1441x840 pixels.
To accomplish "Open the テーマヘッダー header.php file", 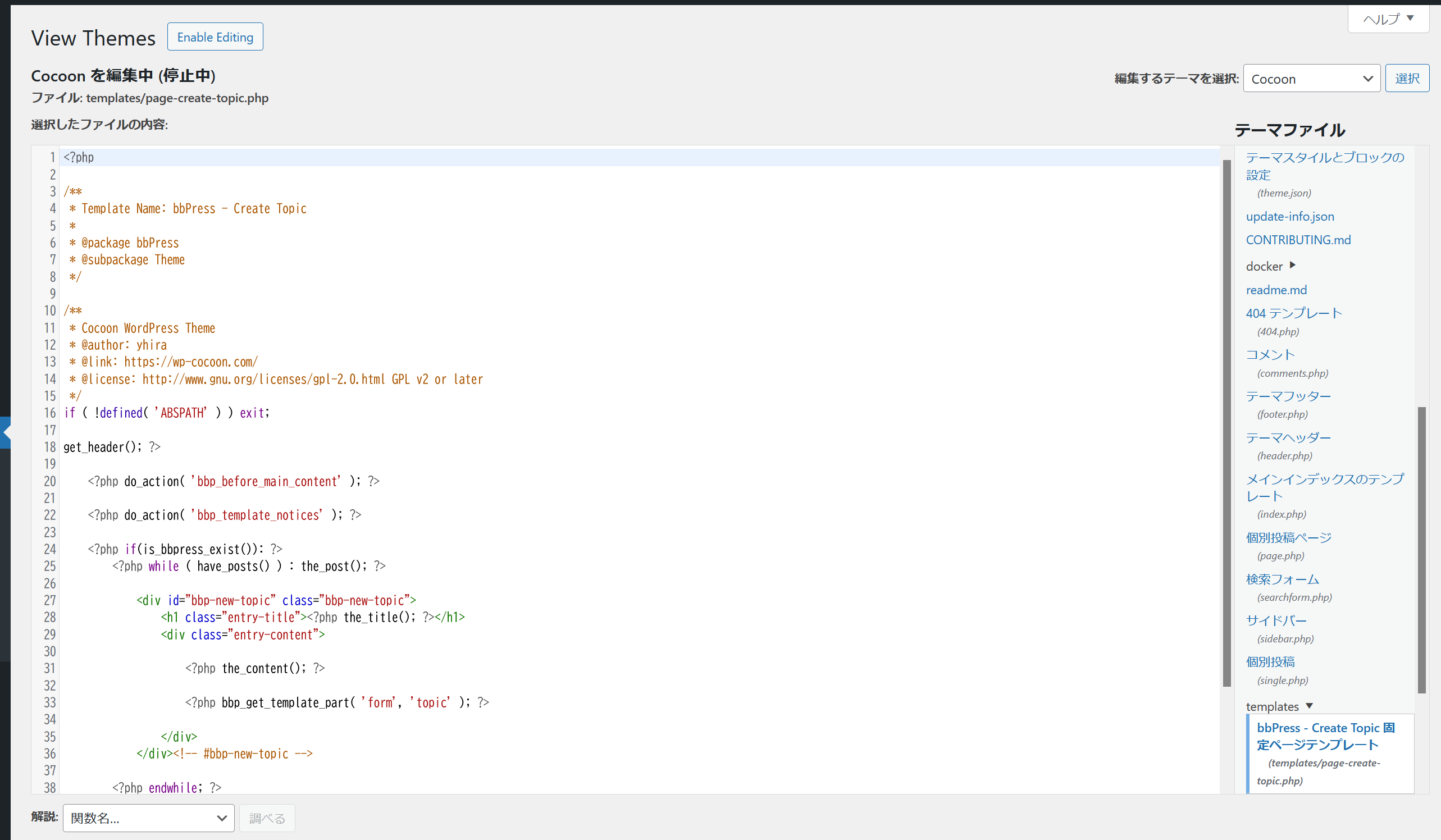I will 1288,437.
